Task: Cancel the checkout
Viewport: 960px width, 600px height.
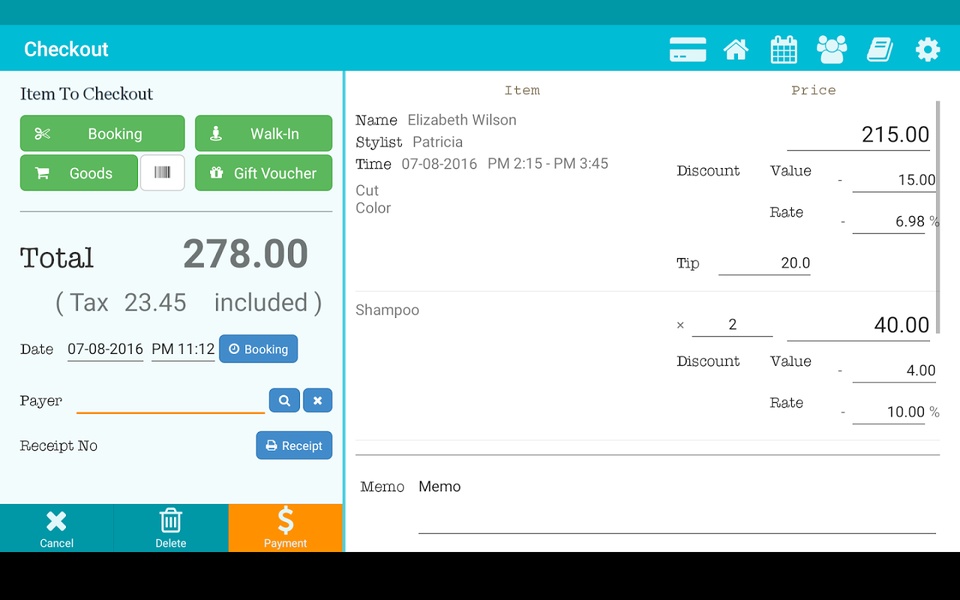Action: pyautogui.click(x=56, y=528)
